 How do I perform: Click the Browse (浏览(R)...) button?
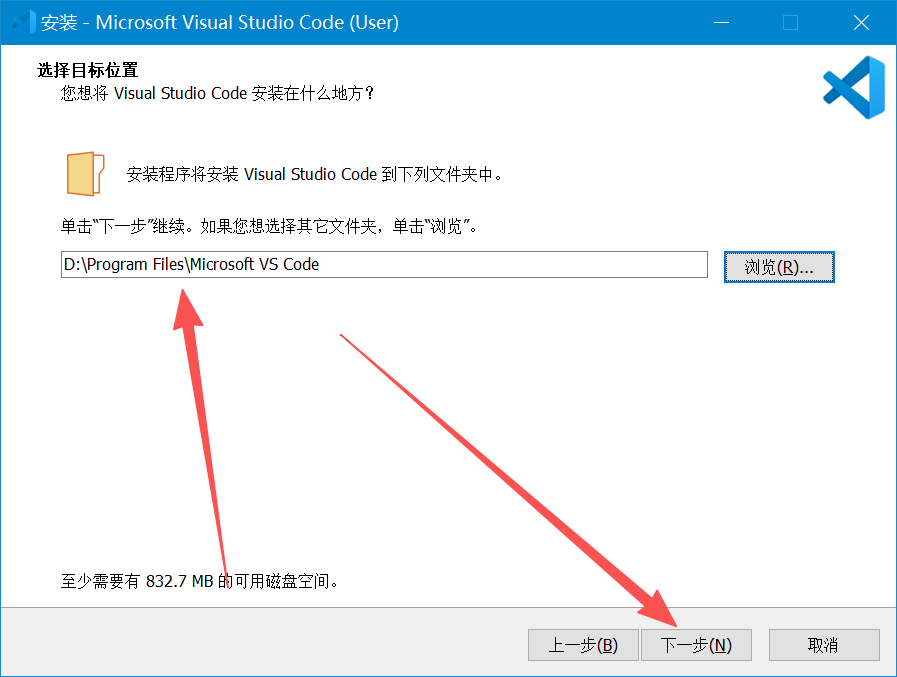pyautogui.click(x=779, y=267)
